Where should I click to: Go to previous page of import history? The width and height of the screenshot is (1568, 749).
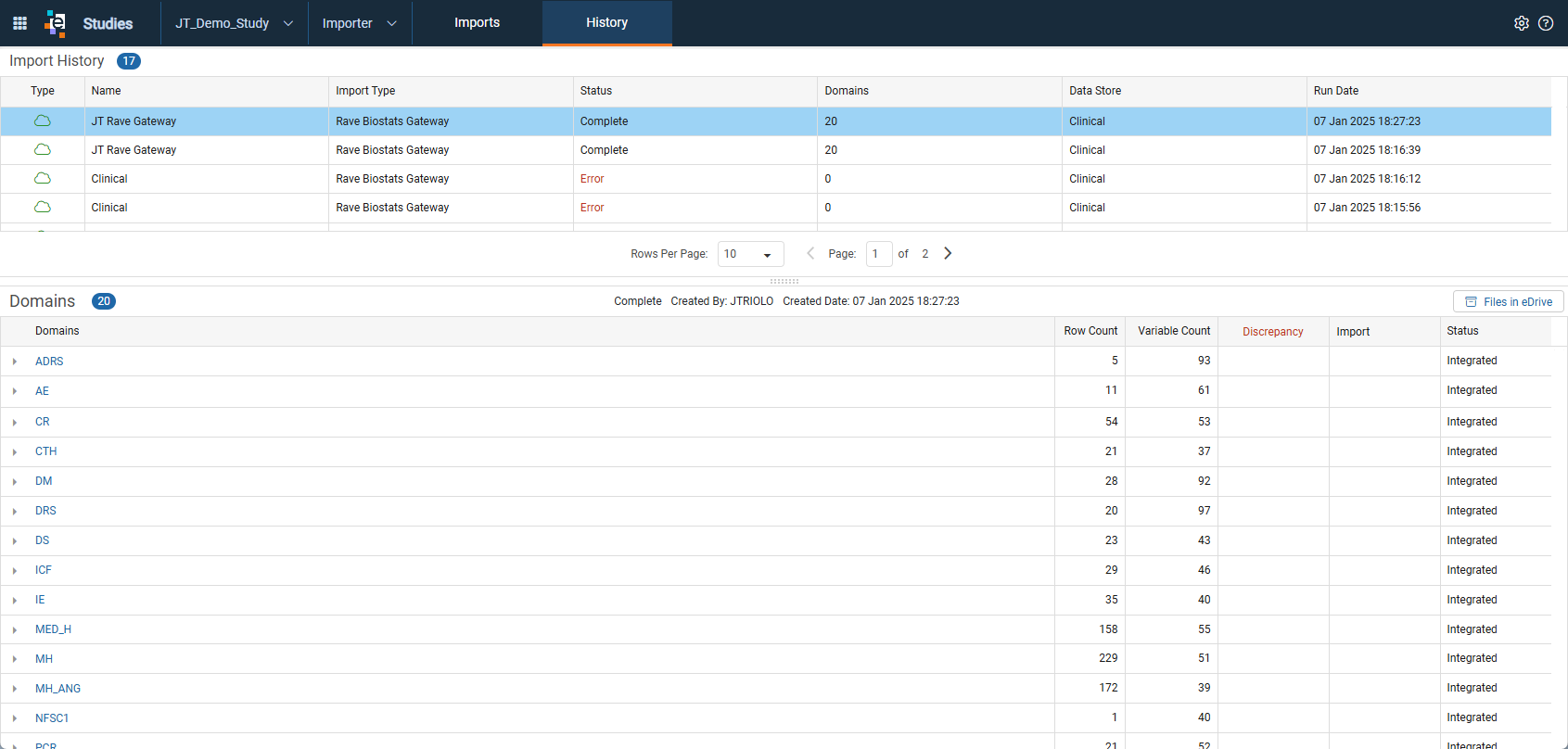pos(810,253)
